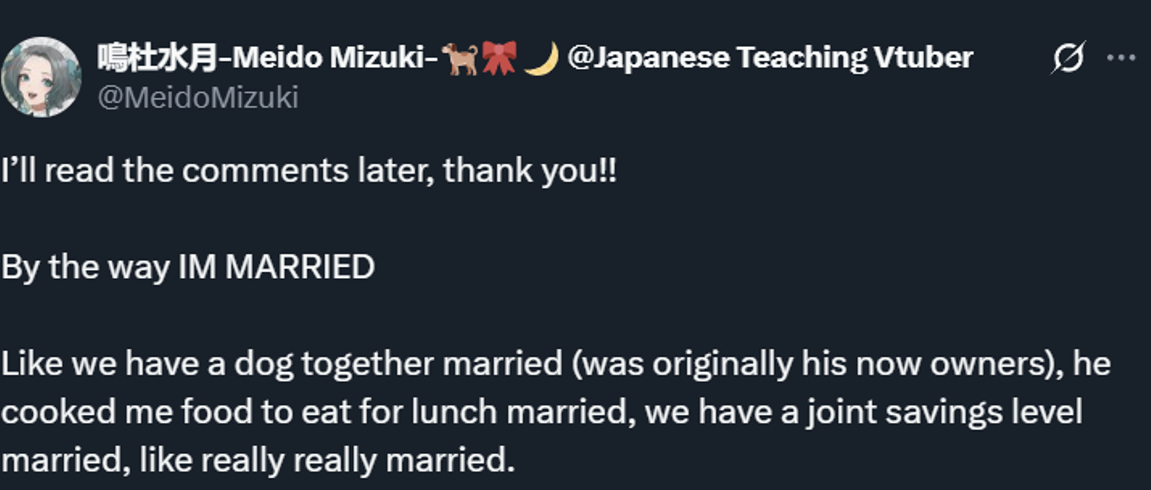Viewport: 1151px width, 490px height.
Task: Click the dog emoji in display name
Action: (459, 58)
